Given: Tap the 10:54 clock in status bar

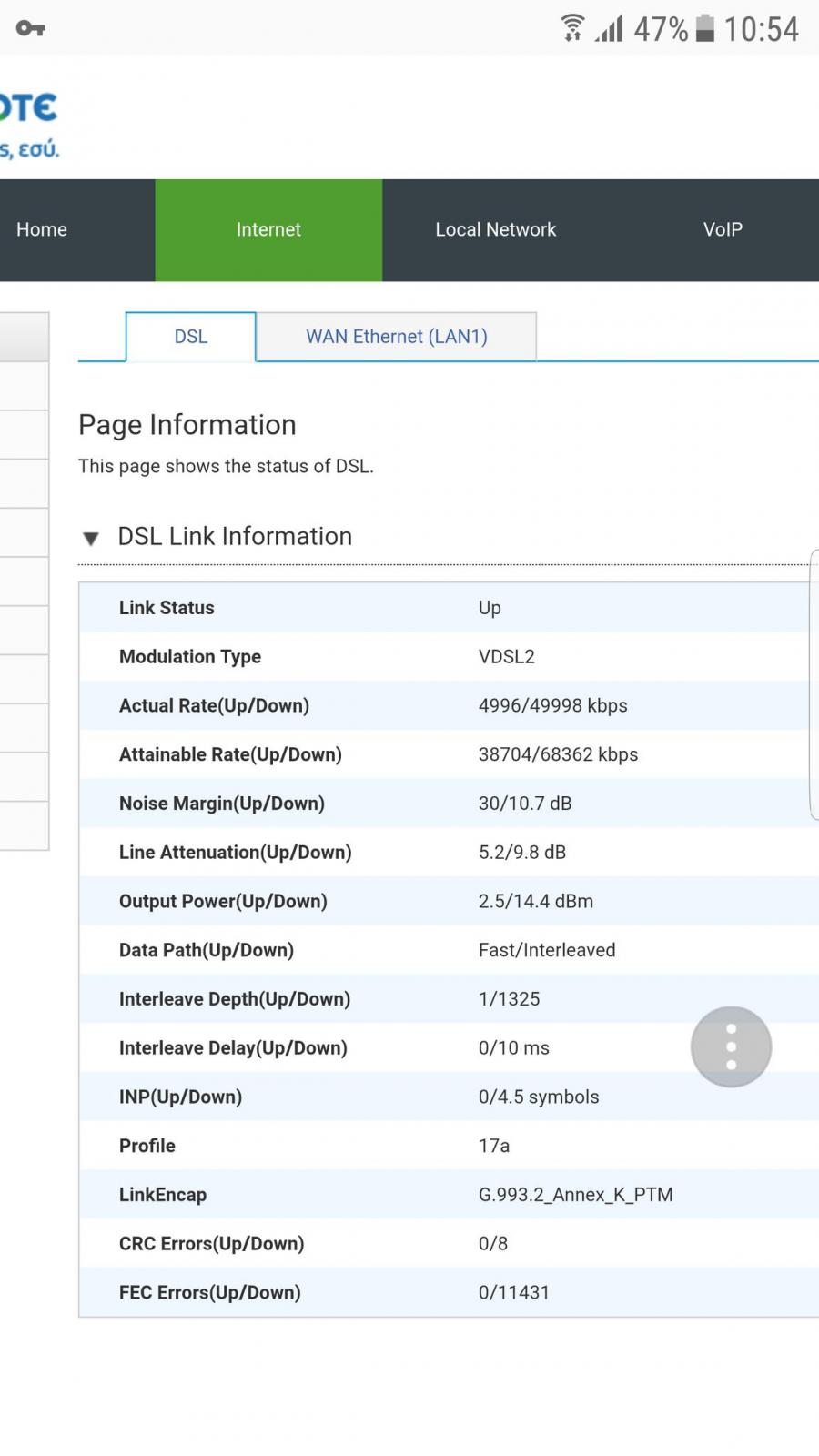Looking at the screenshot, I should (761, 29).
